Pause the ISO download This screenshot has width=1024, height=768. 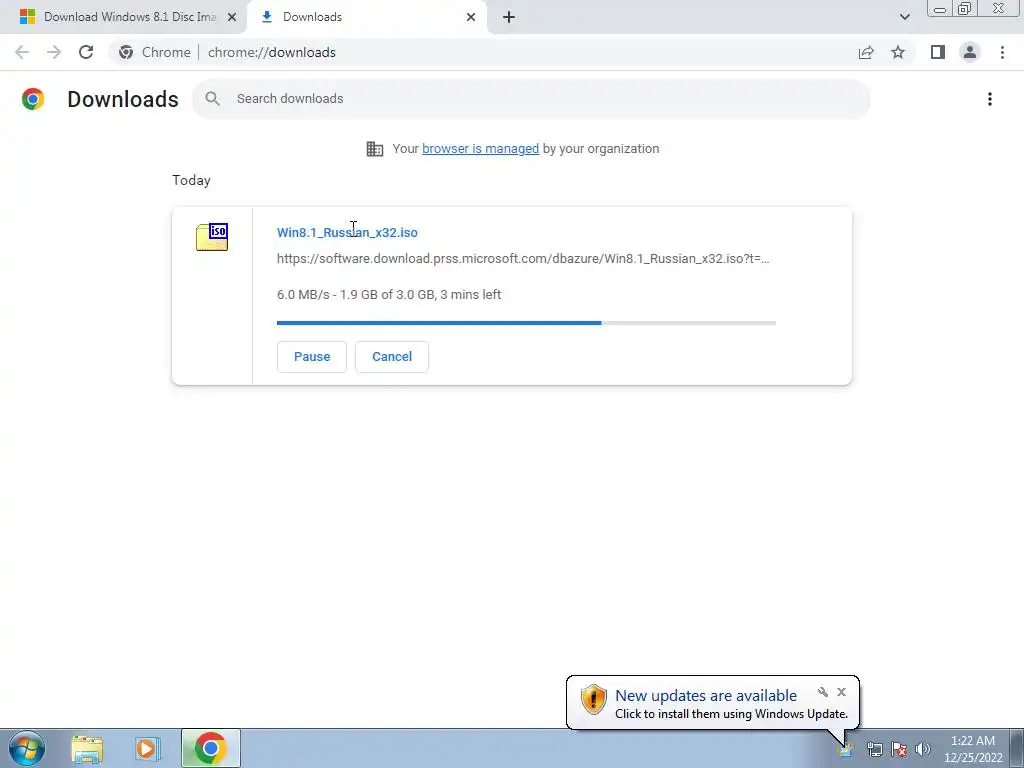(312, 357)
